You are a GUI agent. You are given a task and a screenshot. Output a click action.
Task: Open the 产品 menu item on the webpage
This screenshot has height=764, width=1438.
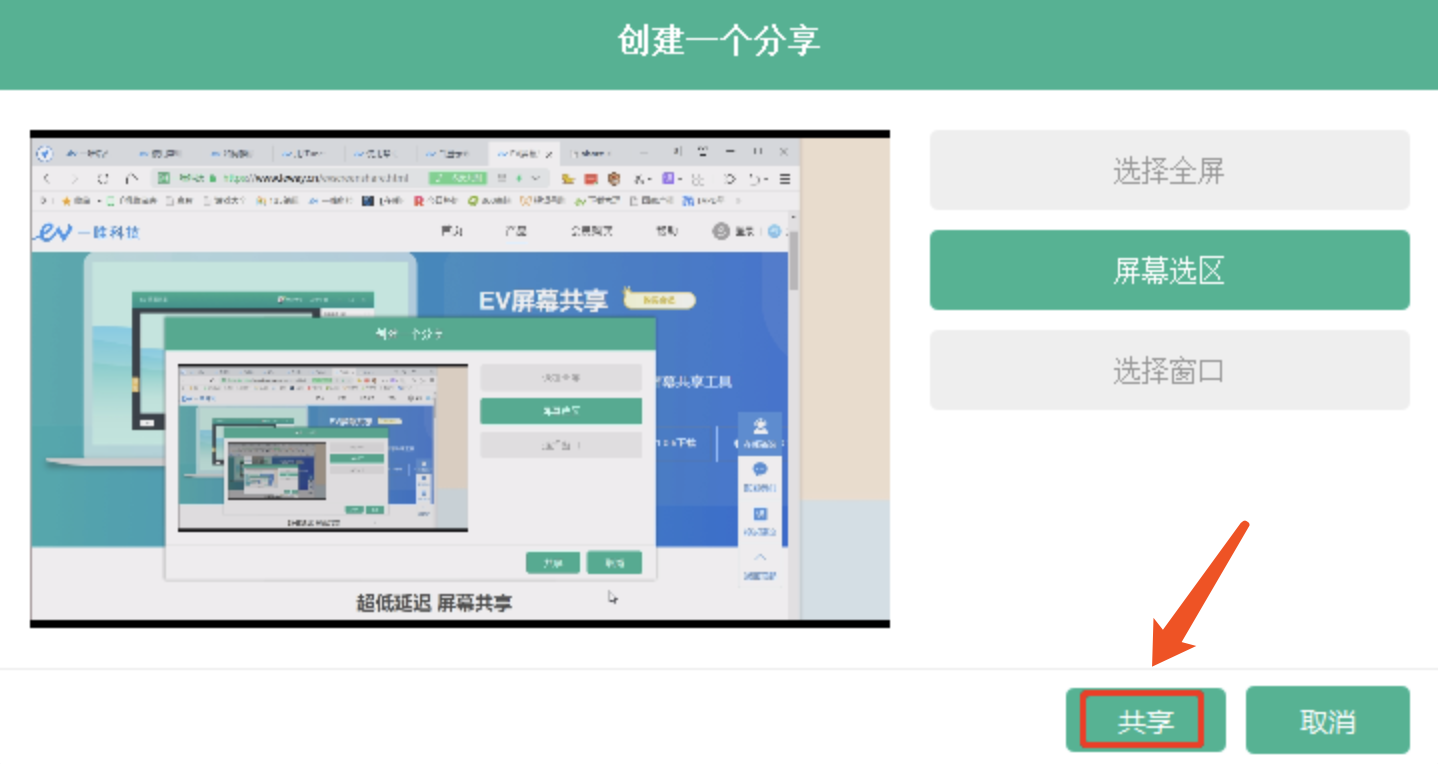[515, 231]
